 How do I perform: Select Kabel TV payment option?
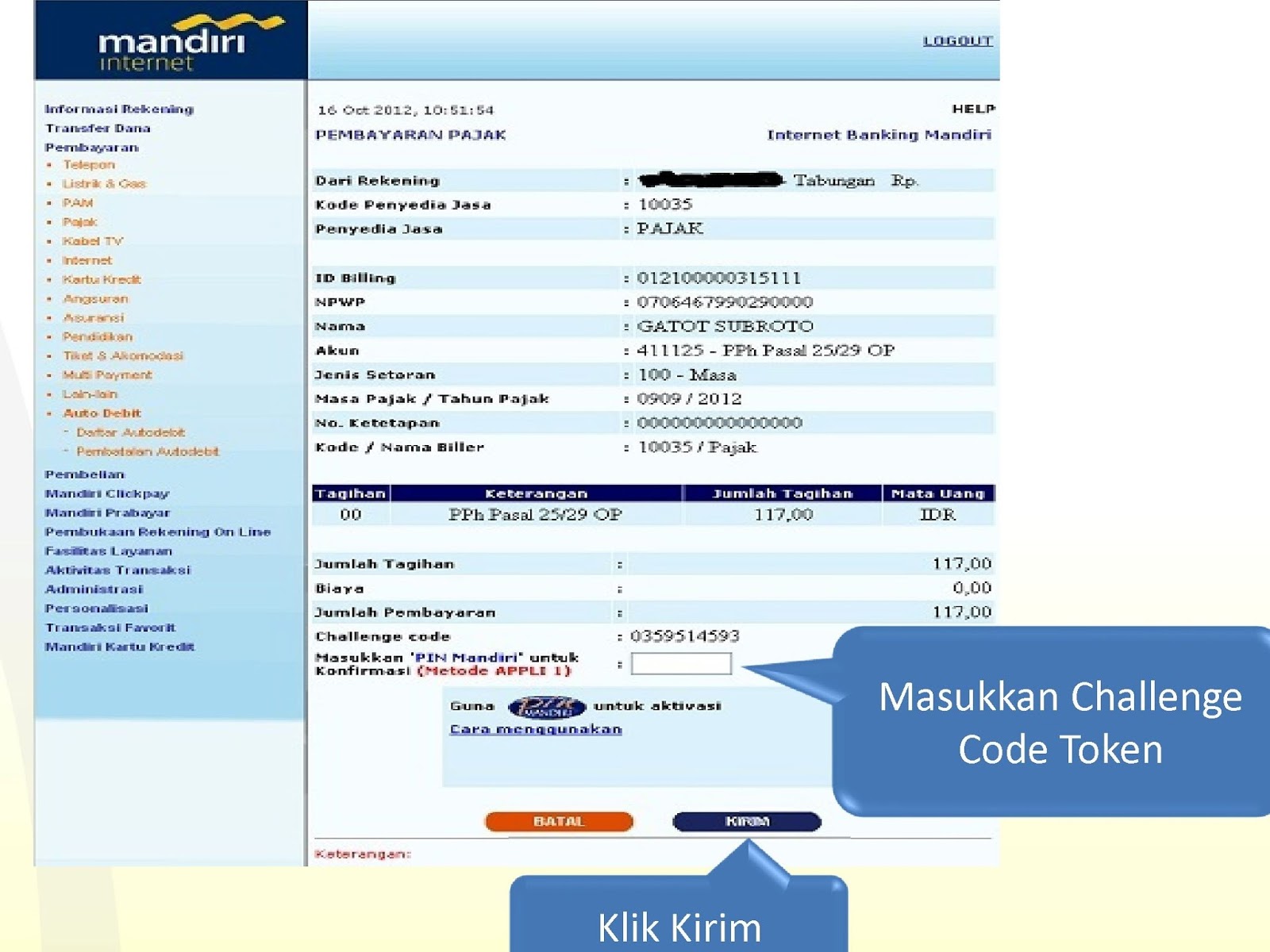point(93,241)
